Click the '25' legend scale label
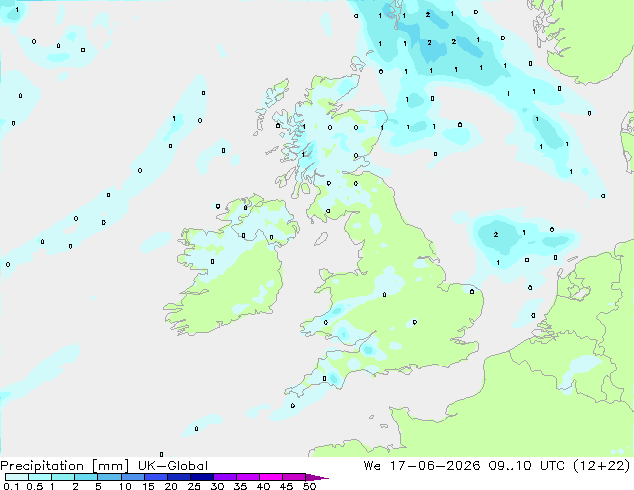 pyautogui.click(x=194, y=486)
